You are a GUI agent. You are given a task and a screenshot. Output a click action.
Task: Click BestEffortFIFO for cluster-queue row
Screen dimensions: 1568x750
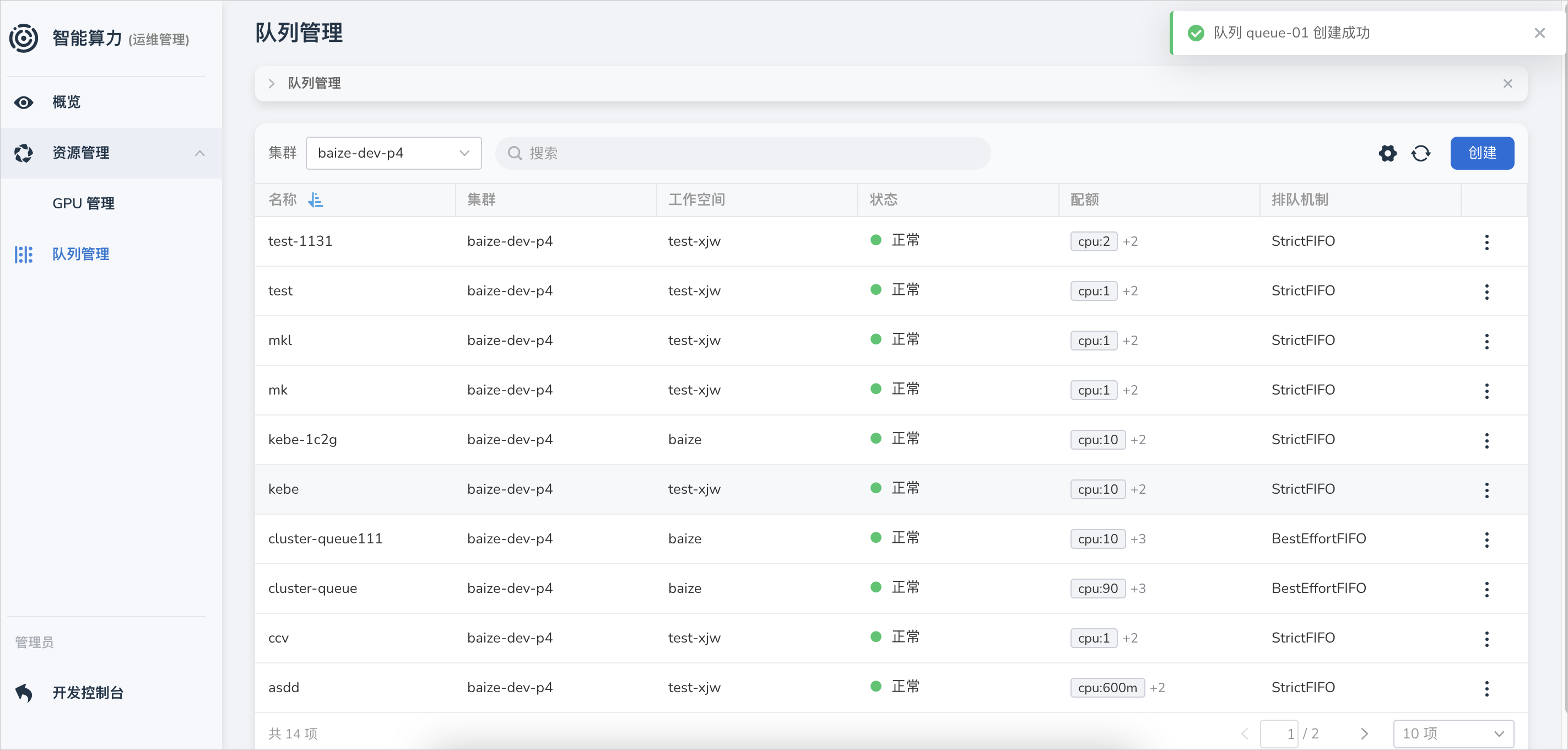[x=1318, y=589]
